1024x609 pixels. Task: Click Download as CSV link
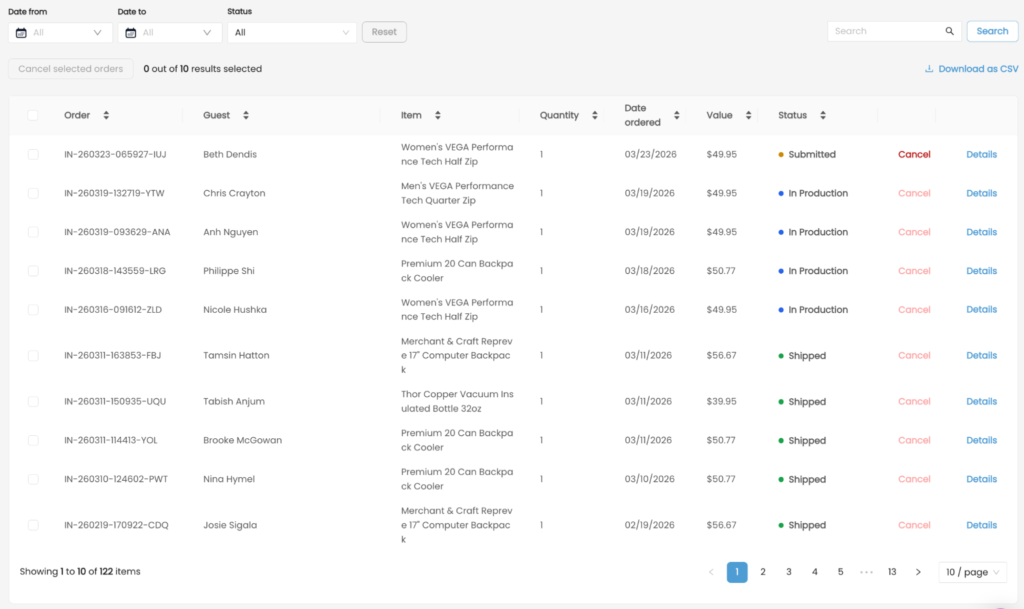click(971, 70)
